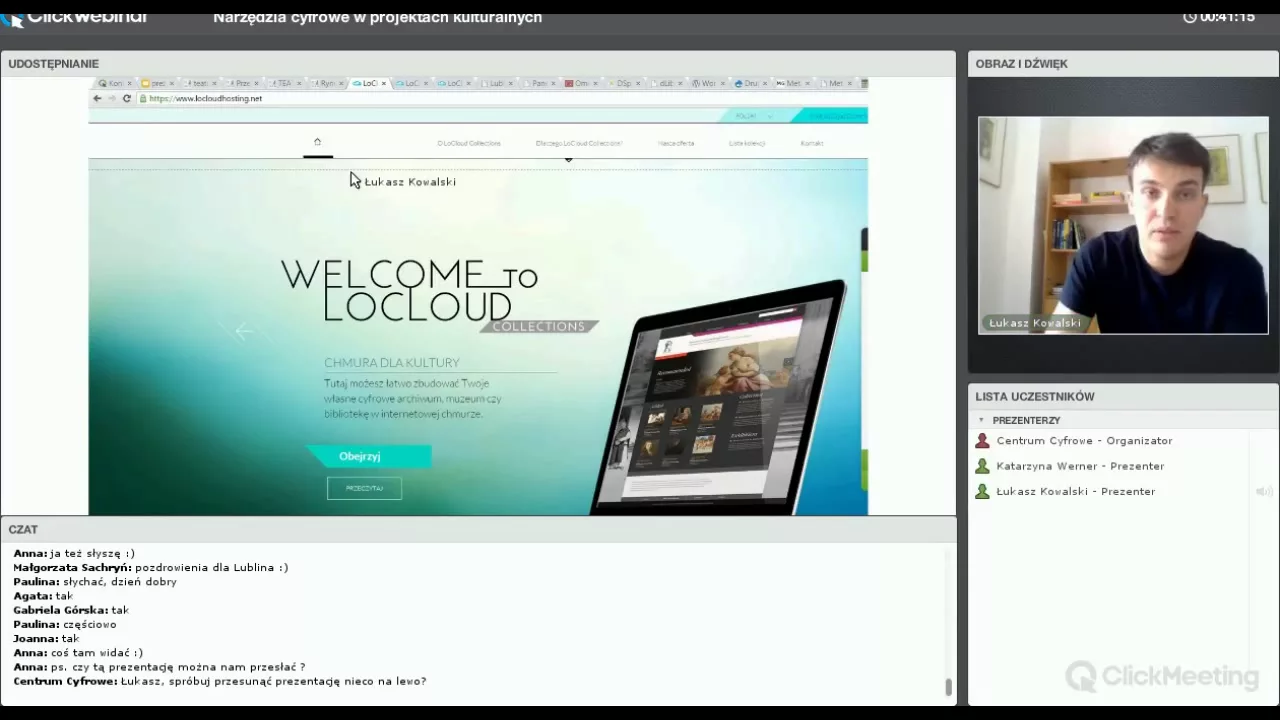The image size is (1280, 720).
Task: Open 'O LoCloud Collections' nav item
Action: tap(469, 143)
